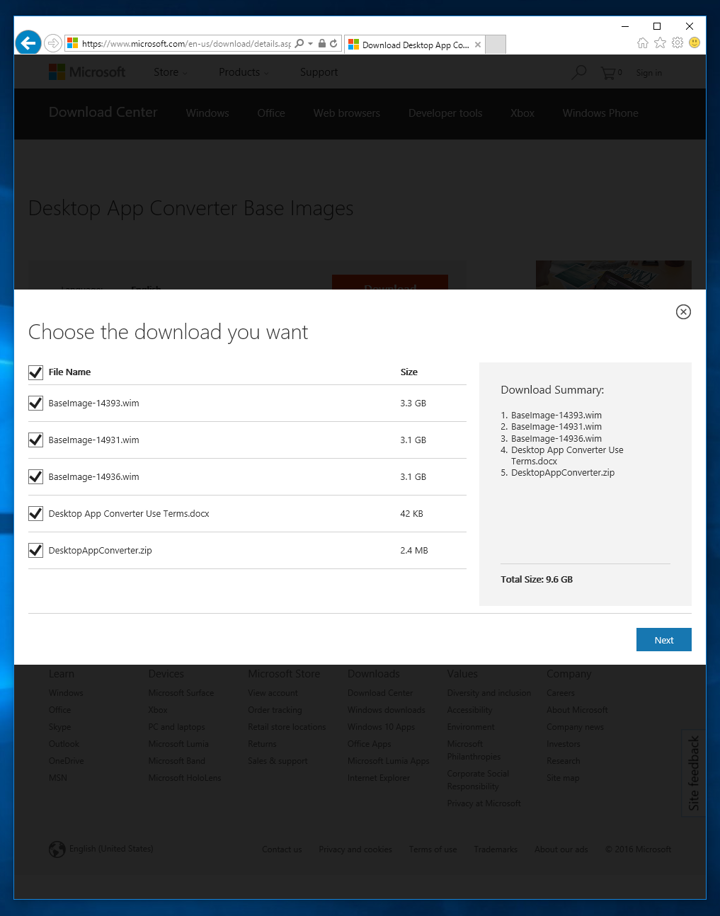Screen dimensions: 720x916
Task: Open About our ads footer link
Action: pyautogui.click(x=561, y=849)
